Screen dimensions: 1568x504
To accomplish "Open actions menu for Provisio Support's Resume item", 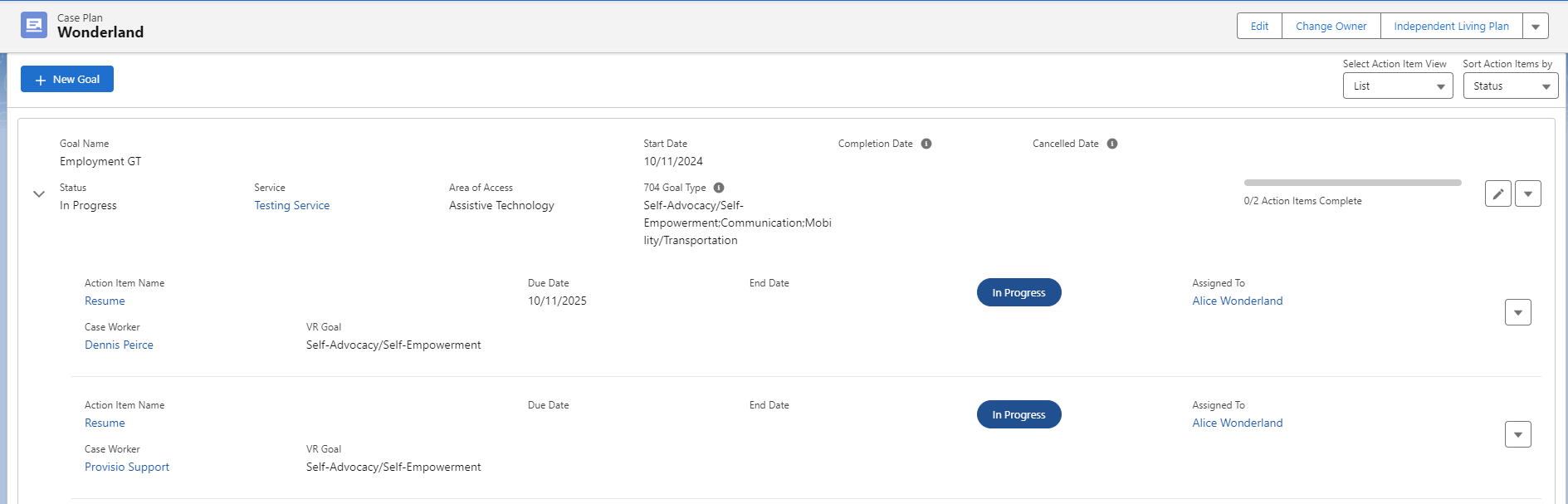I will coord(1517,434).
